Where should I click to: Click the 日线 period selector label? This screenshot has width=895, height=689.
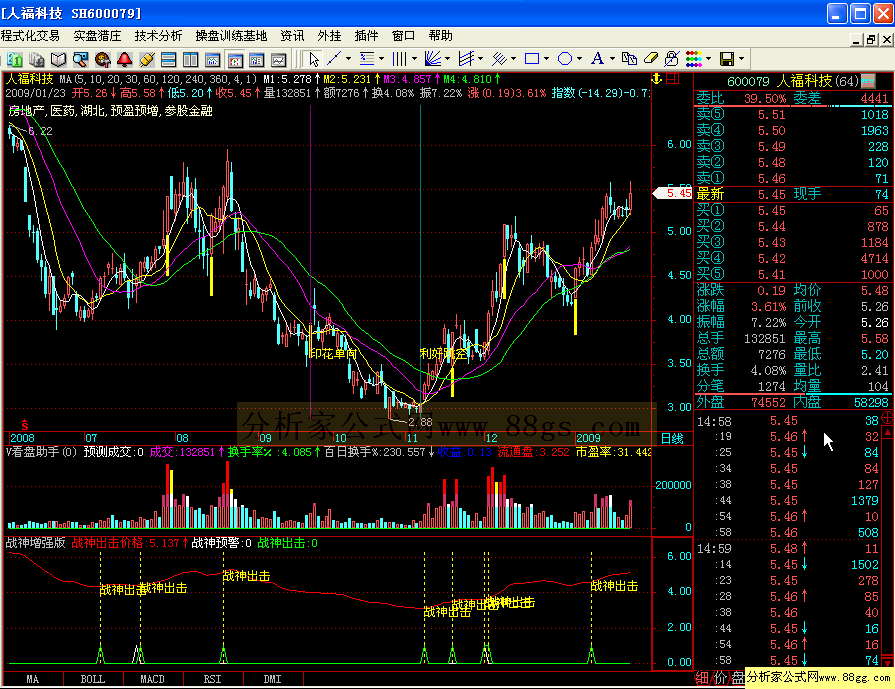click(x=672, y=438)
